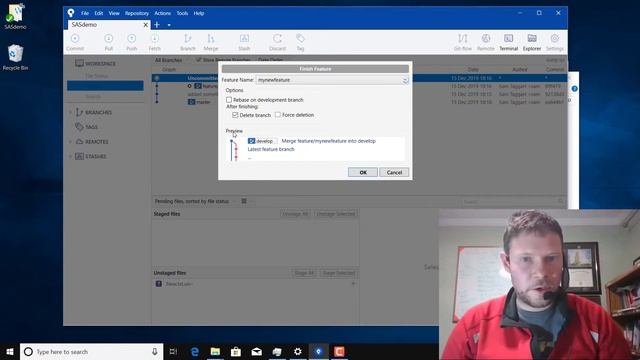
Task: Open Microsoft Store from the taskbar
Action: pyautogui.click(x=236, y=351)
